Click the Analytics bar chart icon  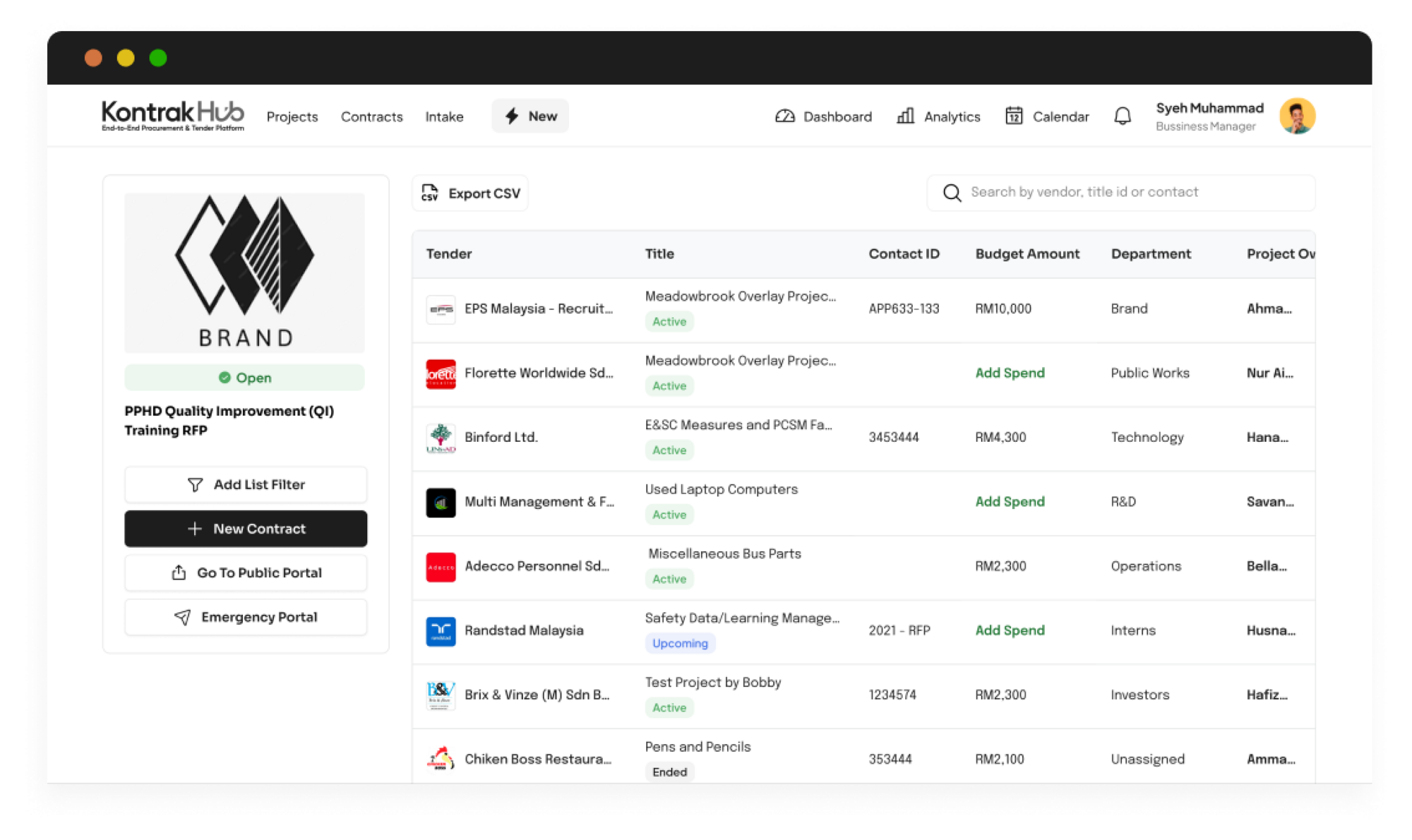coord(905,116)
